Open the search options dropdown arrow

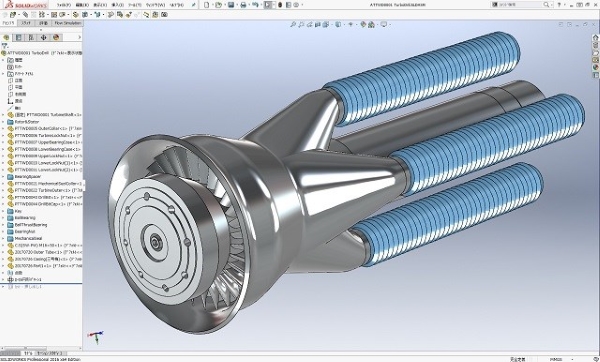(x=551, y=5)
